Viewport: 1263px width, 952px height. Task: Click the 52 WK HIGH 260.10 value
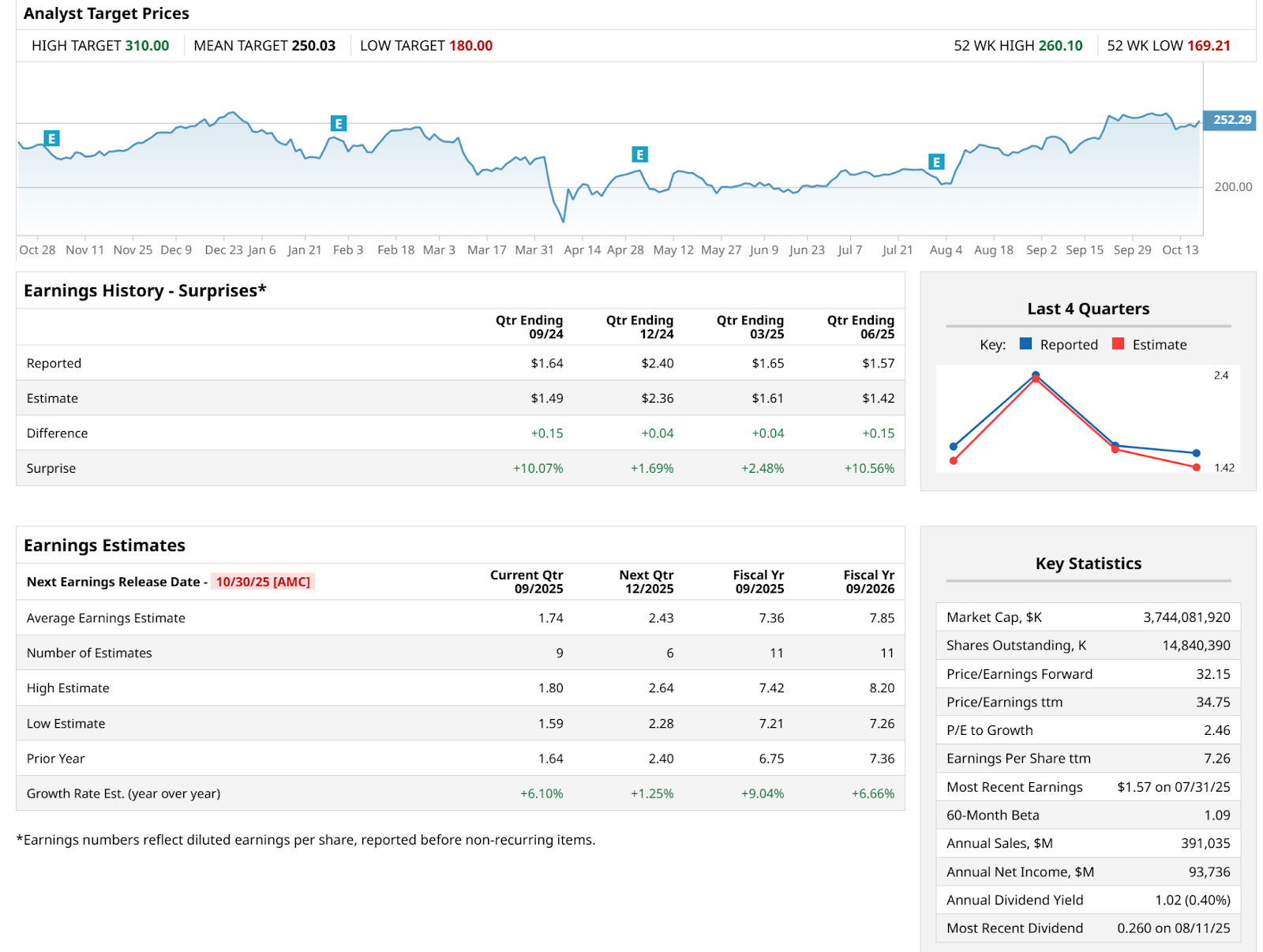pos(1060,46)
